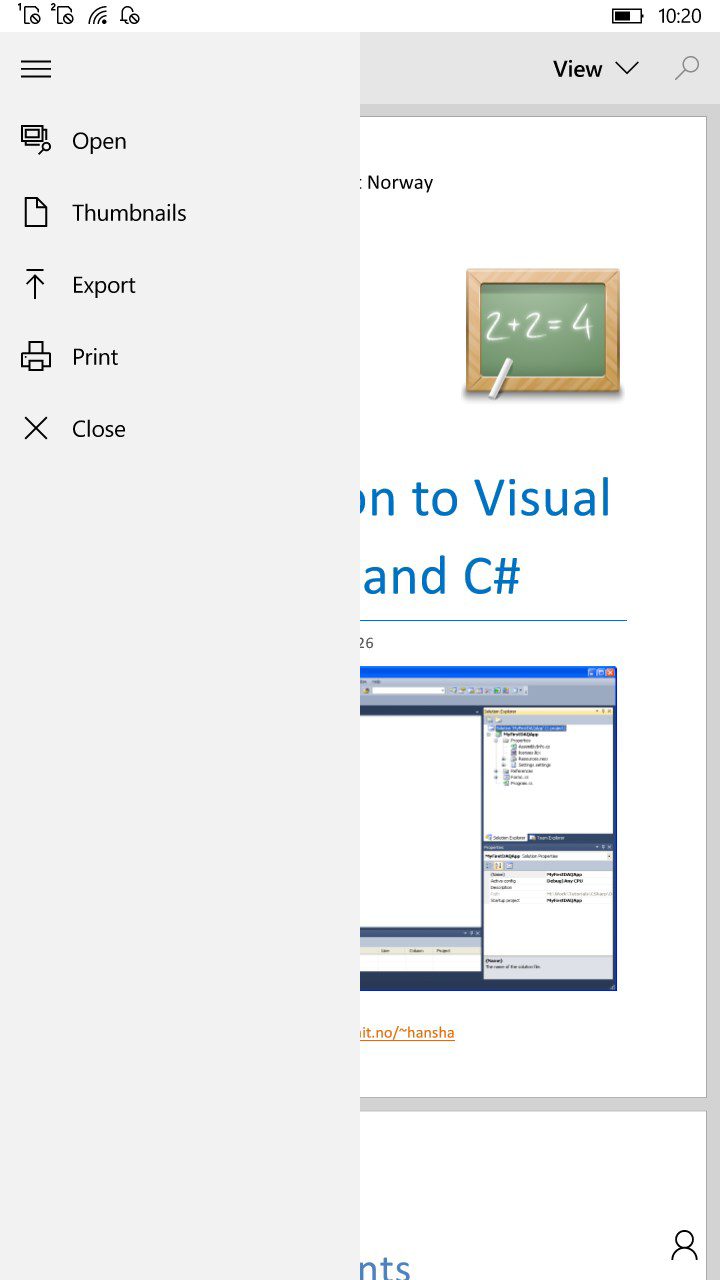
Task: Choose Close in the side menu
Action: 99,429
